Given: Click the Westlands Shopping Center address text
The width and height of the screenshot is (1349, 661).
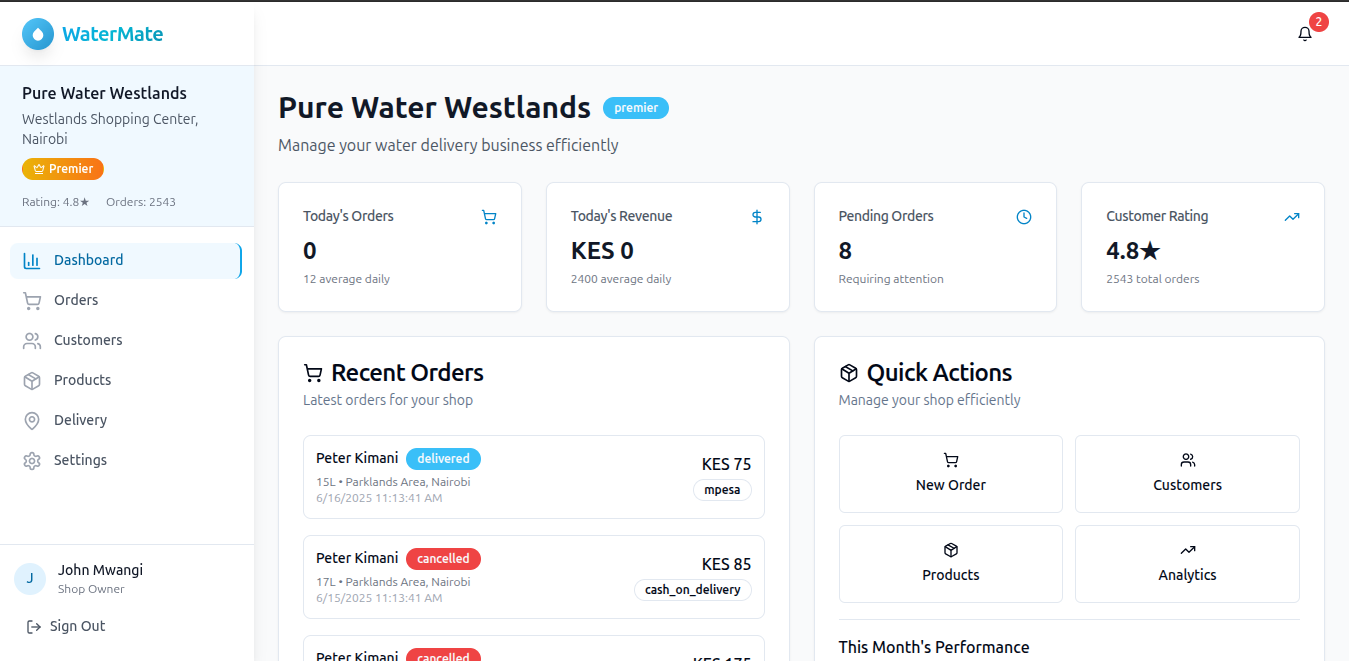Looking at the screenshot, I should click(x=110, y=129).
